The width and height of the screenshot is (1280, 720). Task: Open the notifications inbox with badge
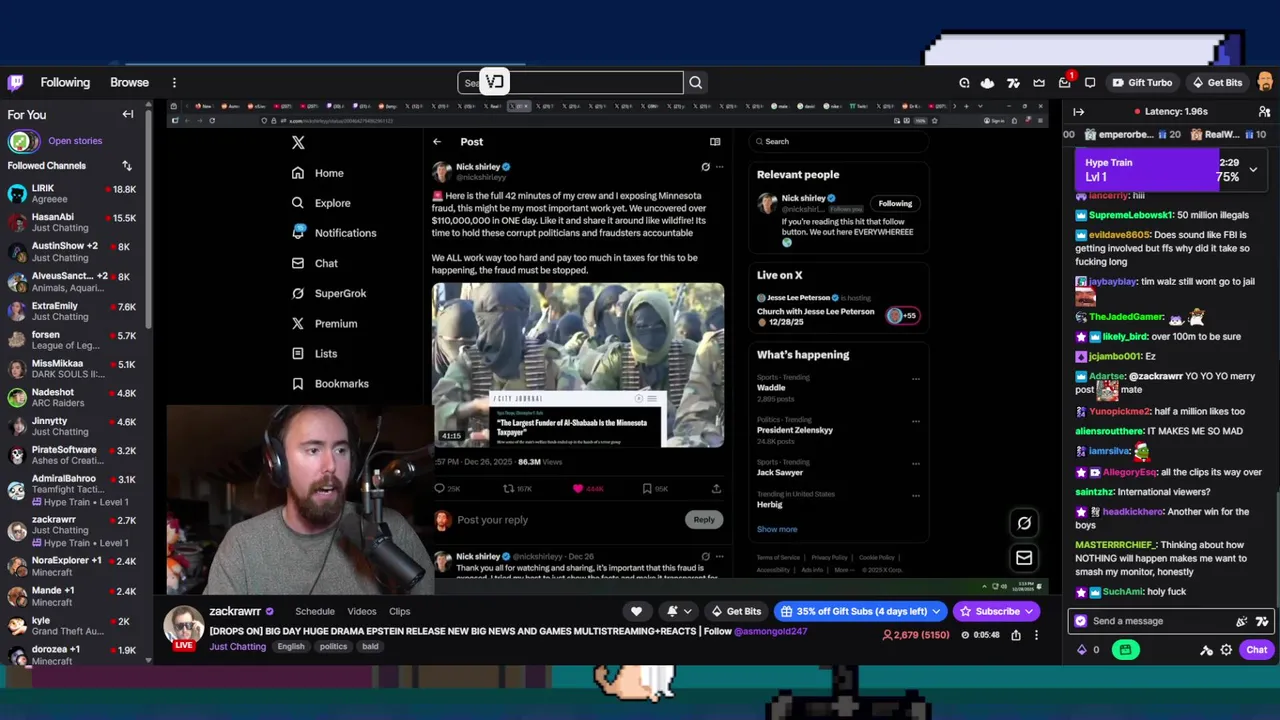pos(1065,83)
